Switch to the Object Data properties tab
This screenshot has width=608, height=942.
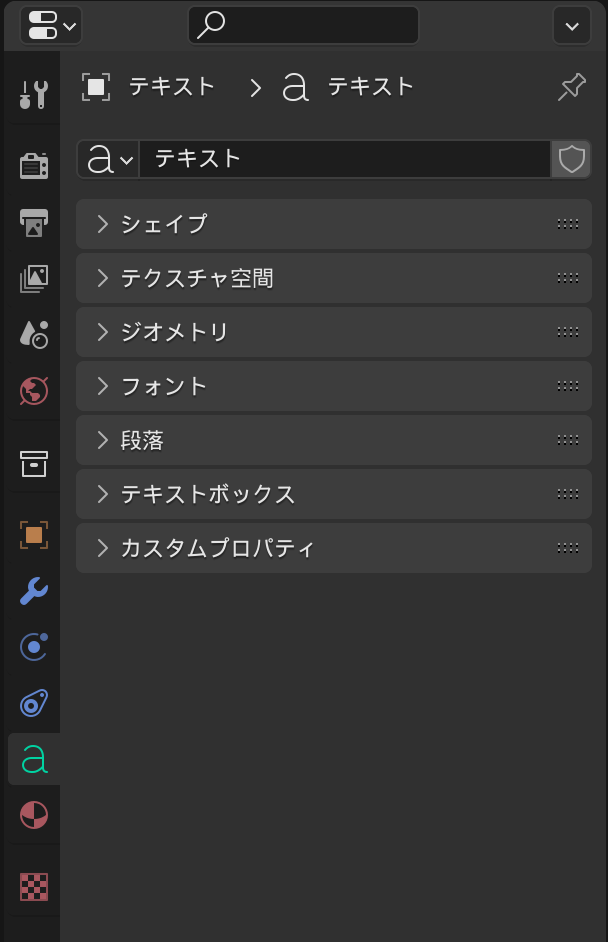pyautogui.click(x=33, y=759)
